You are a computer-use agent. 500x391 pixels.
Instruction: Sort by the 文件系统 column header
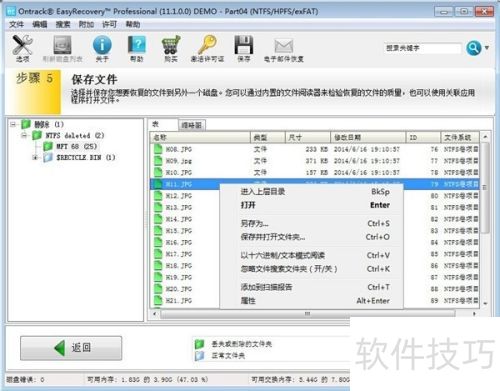tap(460, 137)
